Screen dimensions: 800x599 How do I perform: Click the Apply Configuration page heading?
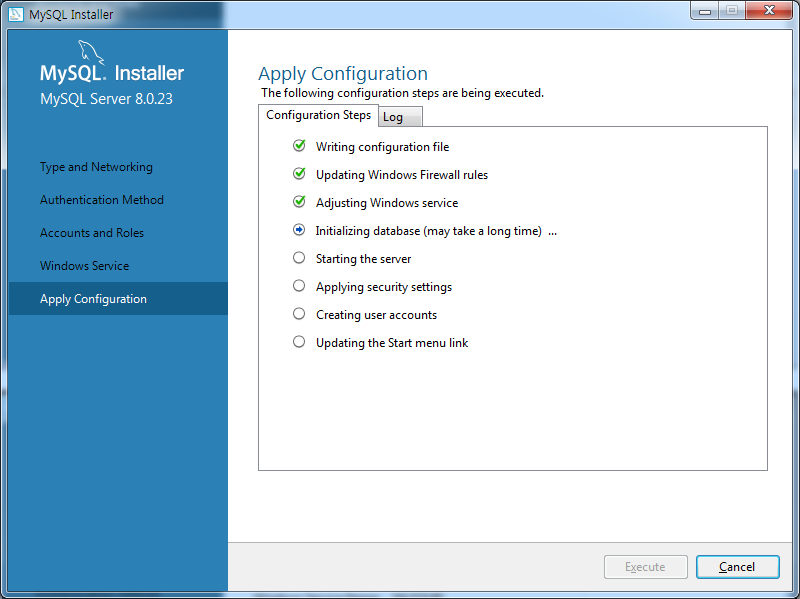343,74
